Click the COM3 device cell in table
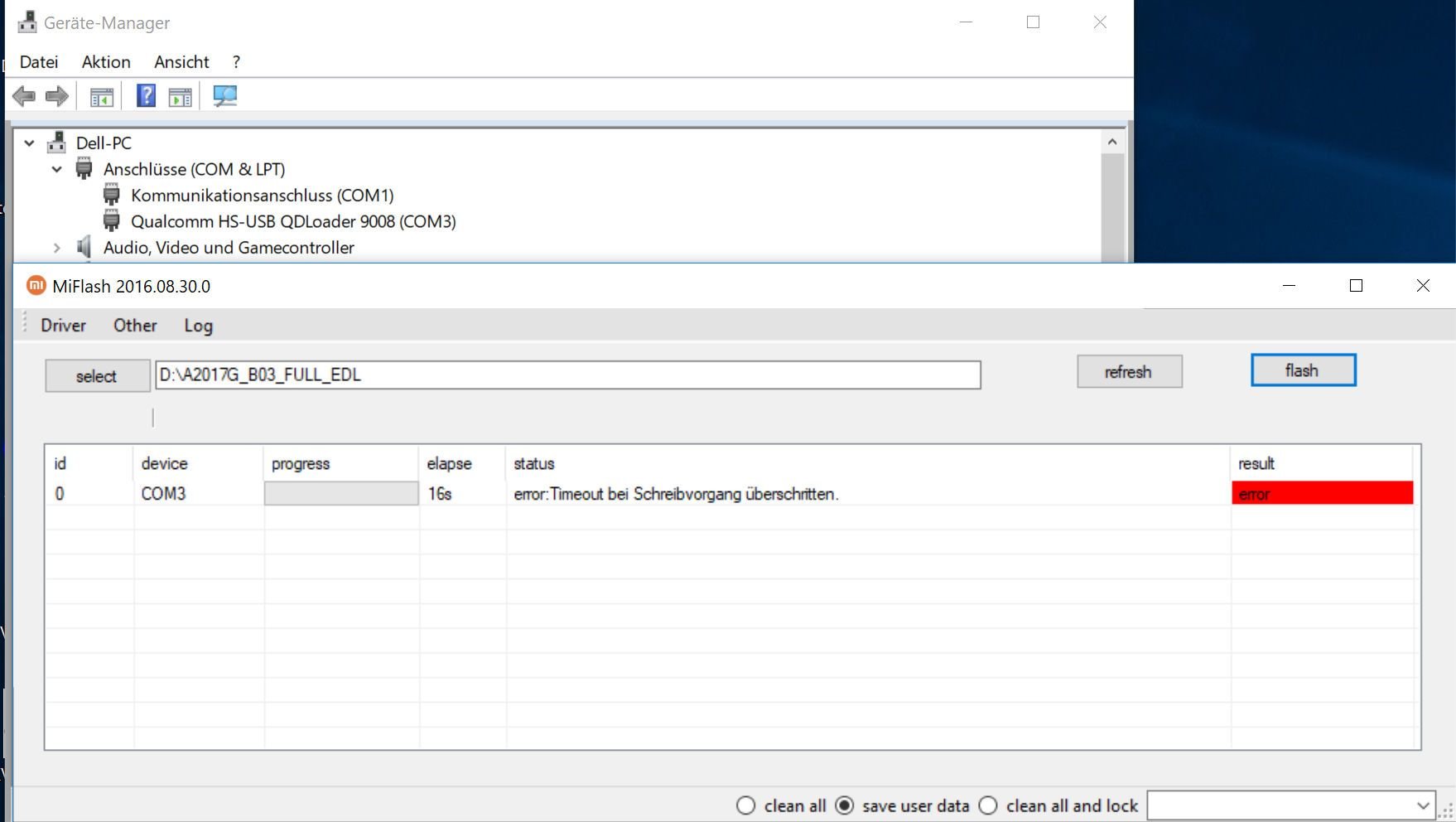This screenshot has height=822, width=1456. coord(198,493)
